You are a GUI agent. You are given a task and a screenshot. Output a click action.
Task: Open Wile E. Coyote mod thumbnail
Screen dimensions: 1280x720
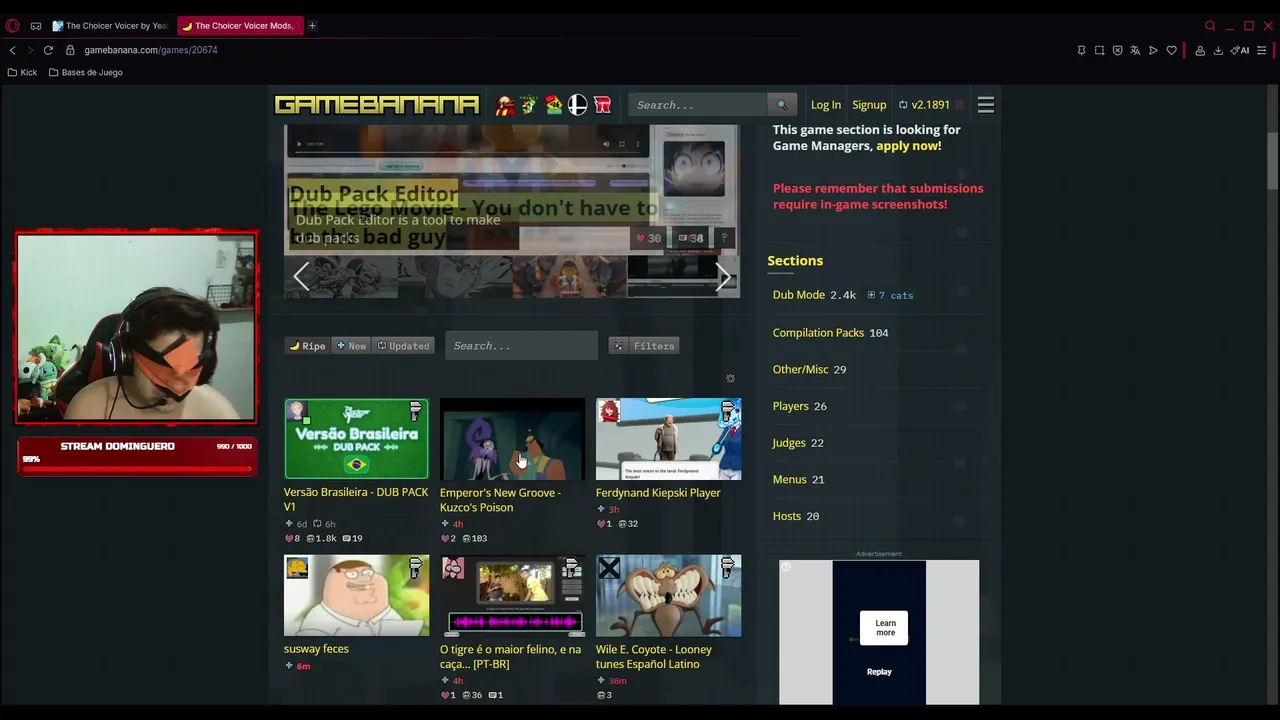coord(668,596)
